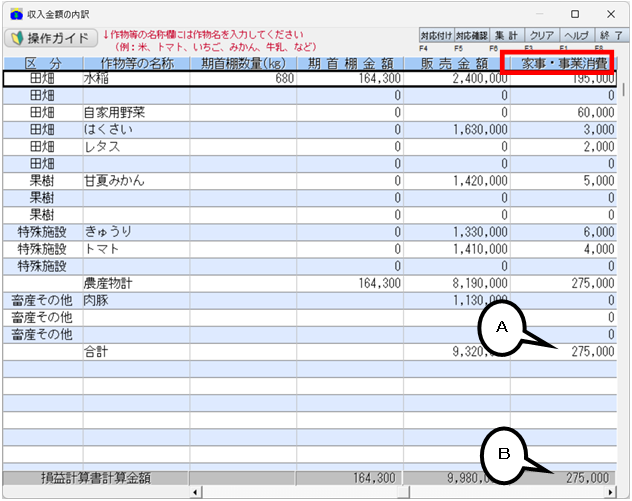Click the 2,400,000 sales cell

click(x=457, y=78)
